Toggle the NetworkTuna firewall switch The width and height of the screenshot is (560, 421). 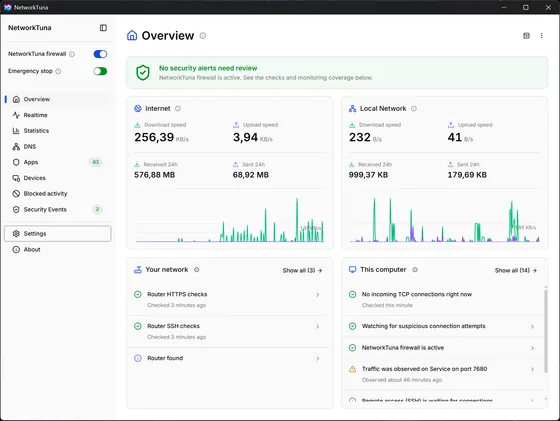[x=100, y=54]
